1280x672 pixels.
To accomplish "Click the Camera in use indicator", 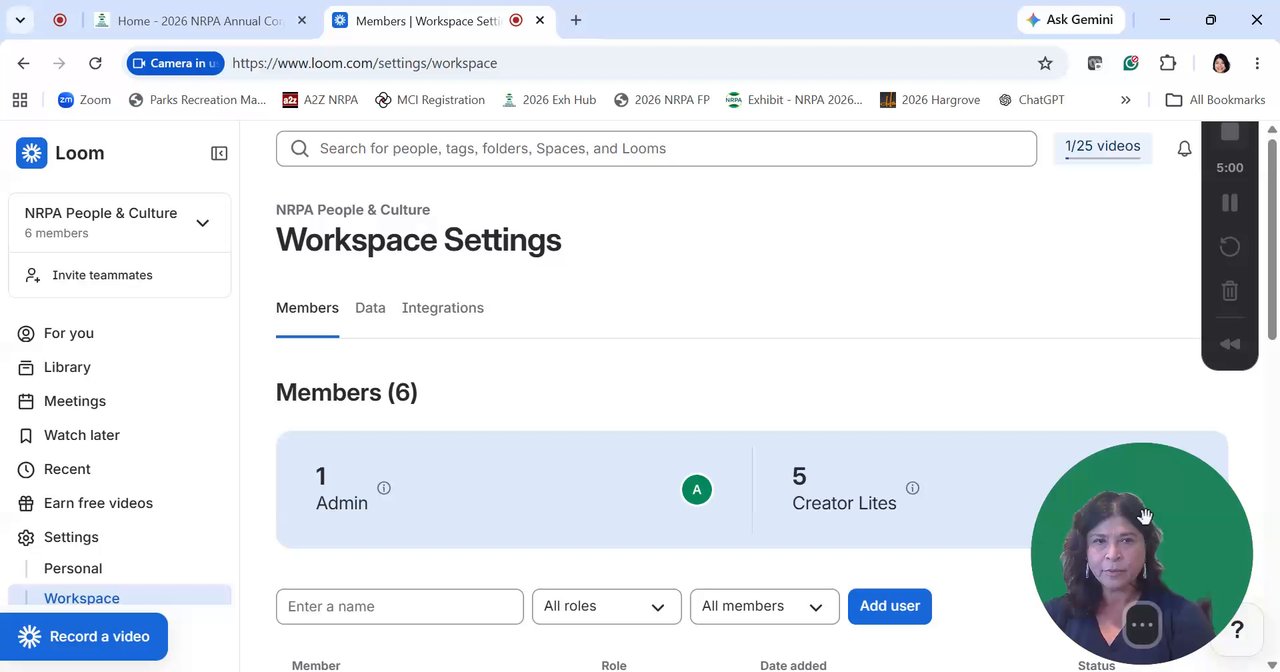I will (175, 63).
